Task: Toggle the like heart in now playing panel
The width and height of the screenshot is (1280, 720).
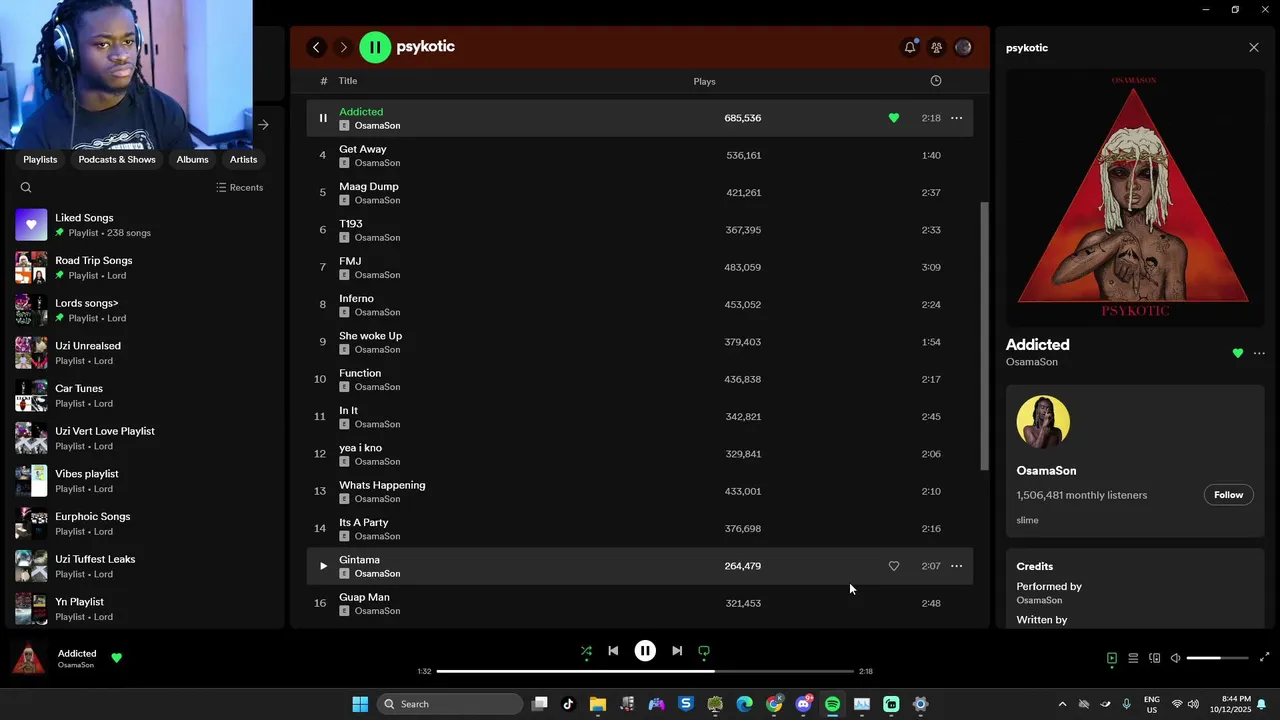Action: [x=1238, y=353]
